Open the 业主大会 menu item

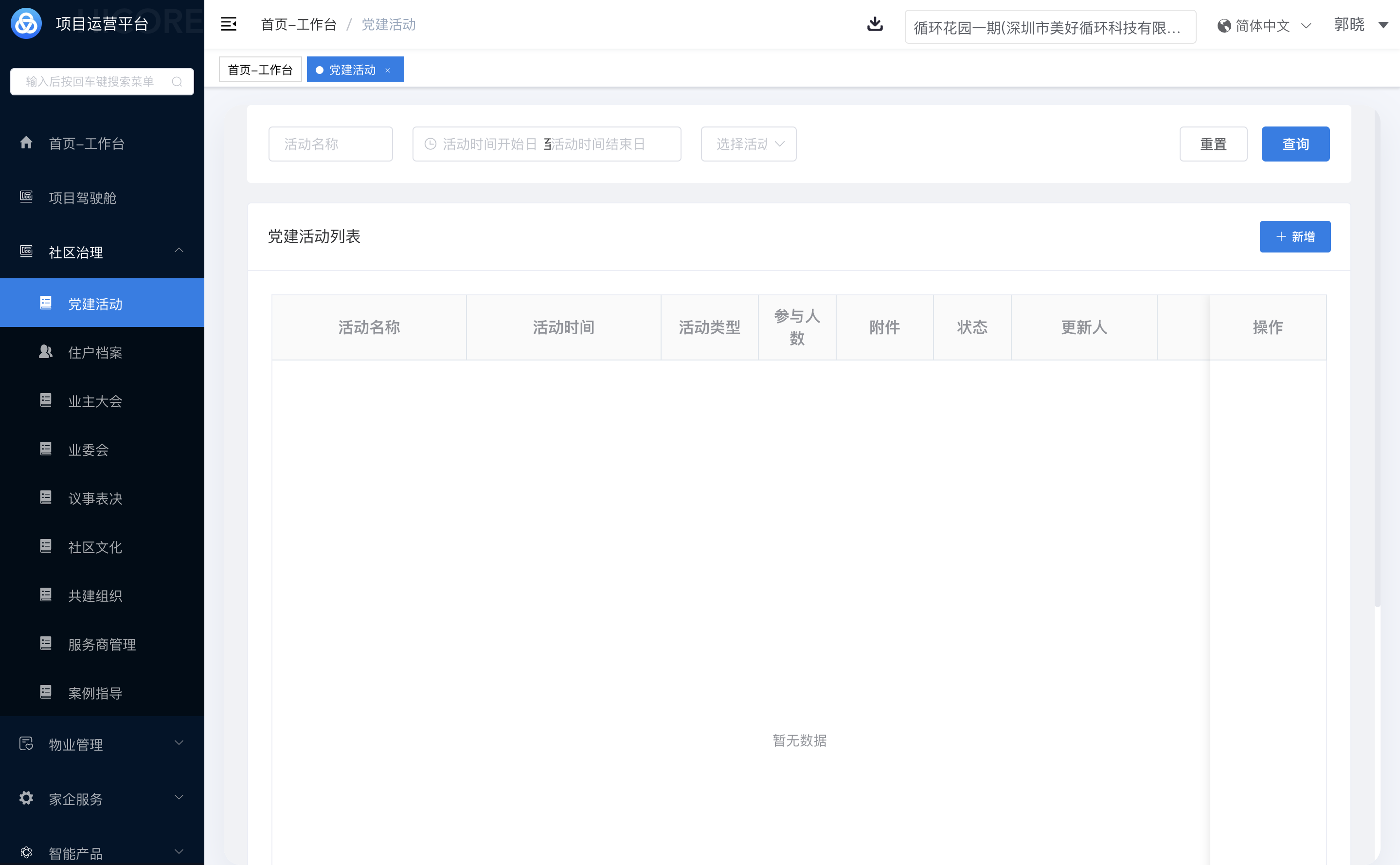(95, 401)
